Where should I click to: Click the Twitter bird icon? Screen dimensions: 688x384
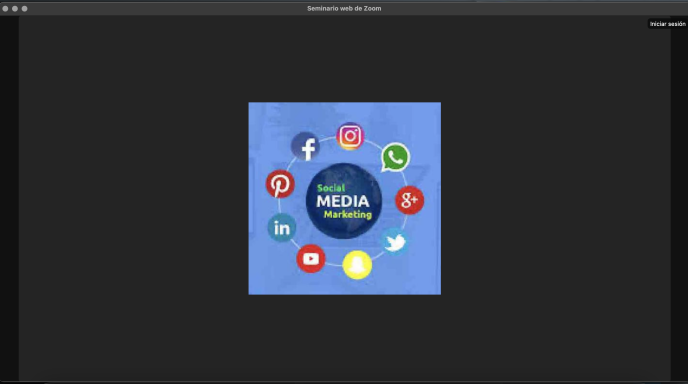click(x=395, y=242)
